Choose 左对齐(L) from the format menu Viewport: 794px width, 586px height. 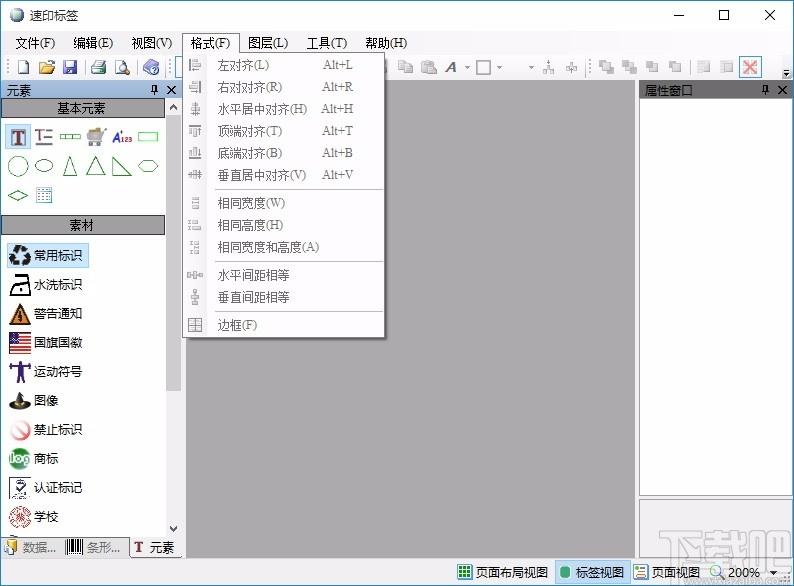[x=283, y=65]
